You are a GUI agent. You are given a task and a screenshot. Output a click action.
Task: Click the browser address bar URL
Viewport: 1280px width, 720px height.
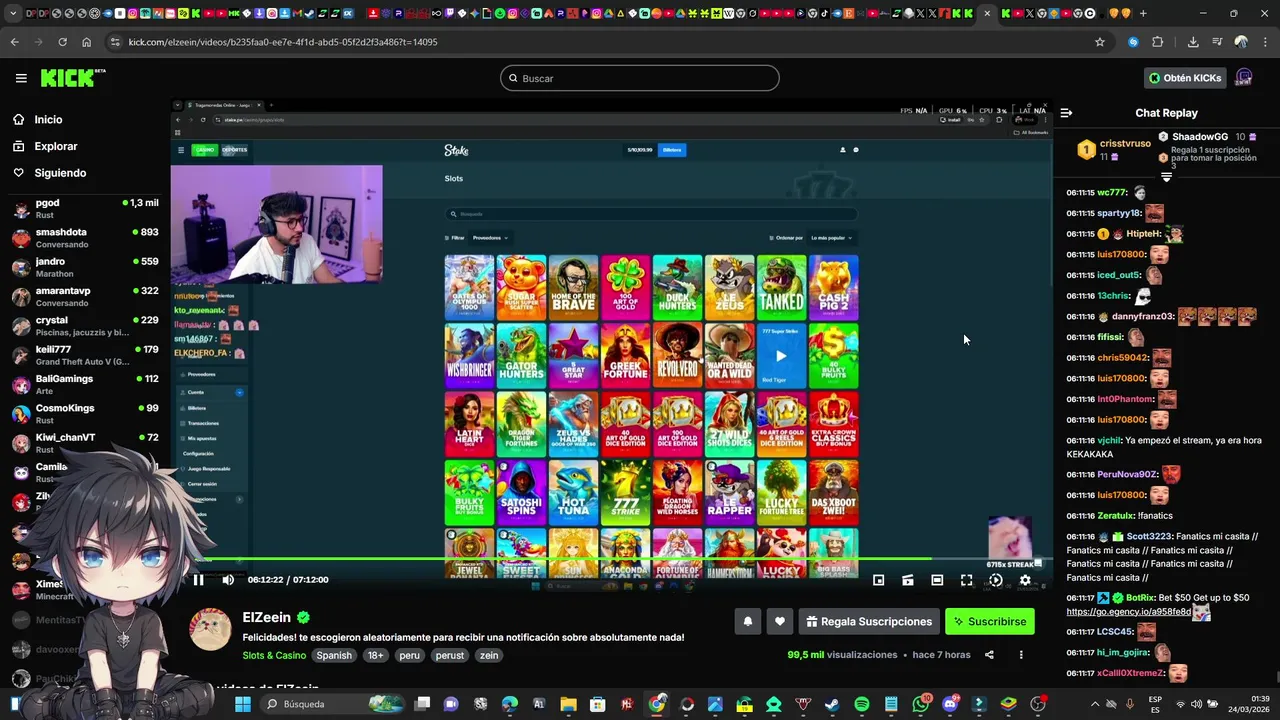click(x=283, y=42)
